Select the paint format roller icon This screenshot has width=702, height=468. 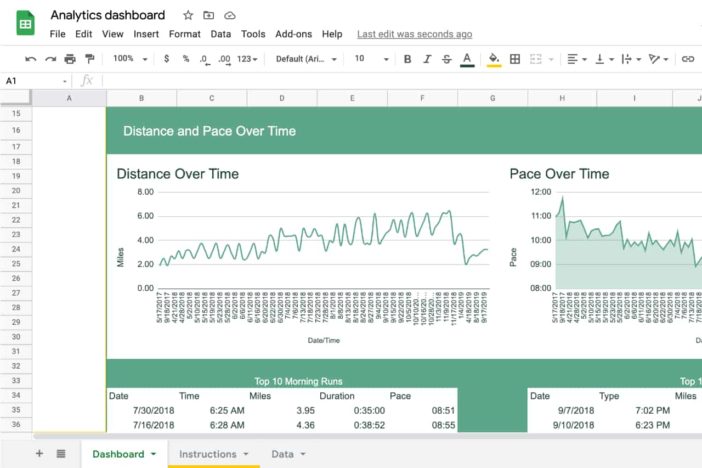89,59
